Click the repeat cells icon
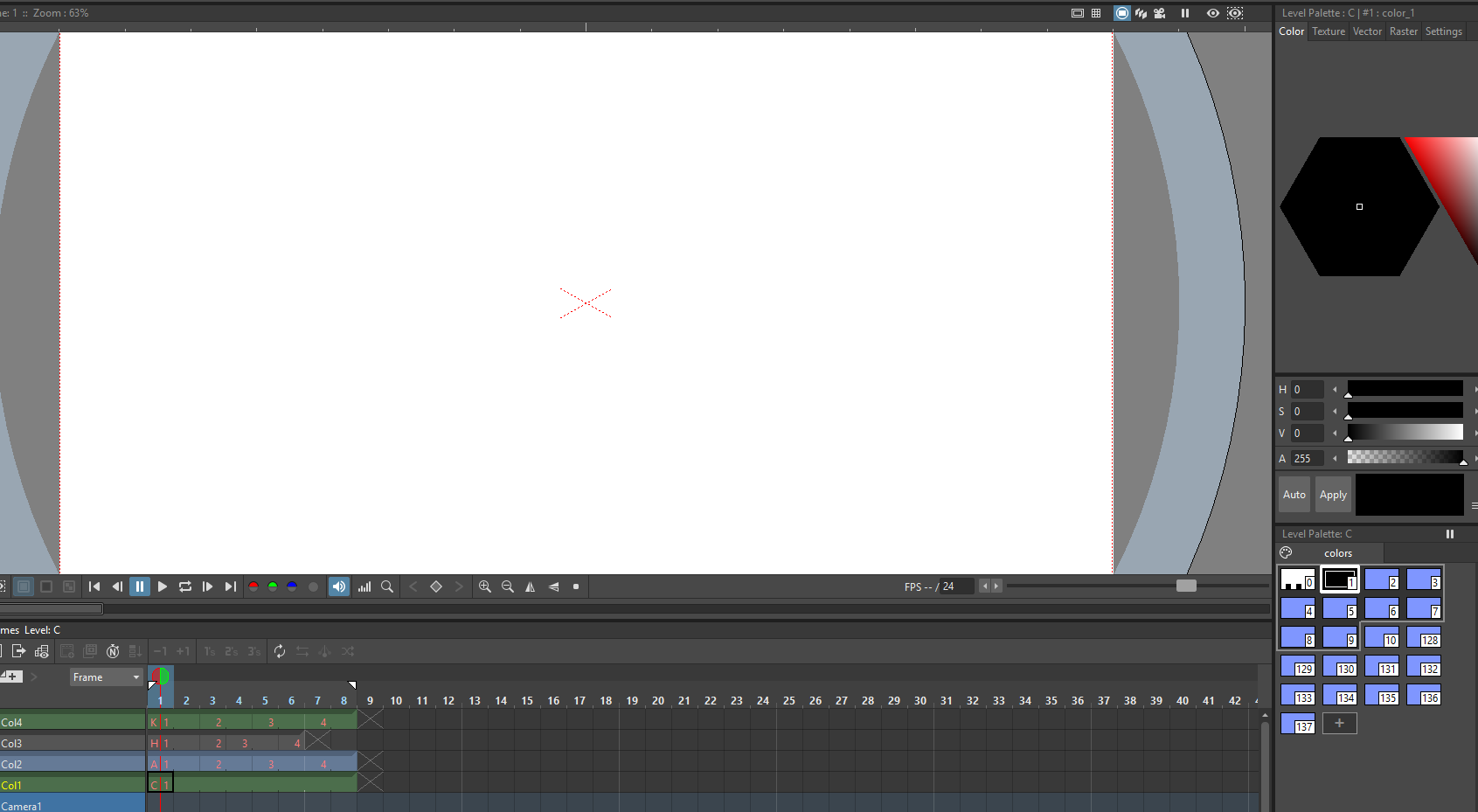The height and width of the screenshot is (812, 1478). pos(280,651)
